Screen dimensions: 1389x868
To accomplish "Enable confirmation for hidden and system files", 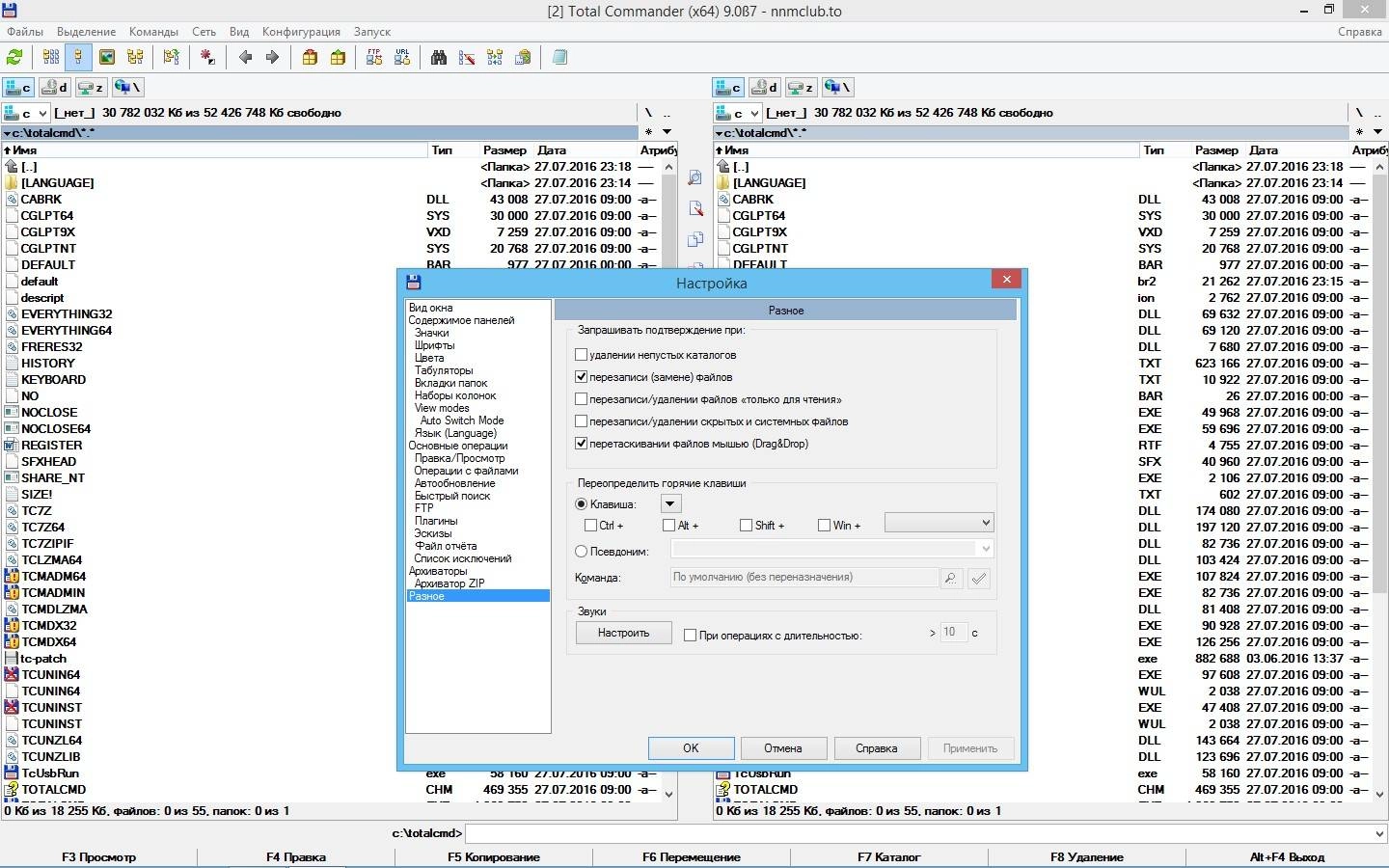I will coord(581,421).
